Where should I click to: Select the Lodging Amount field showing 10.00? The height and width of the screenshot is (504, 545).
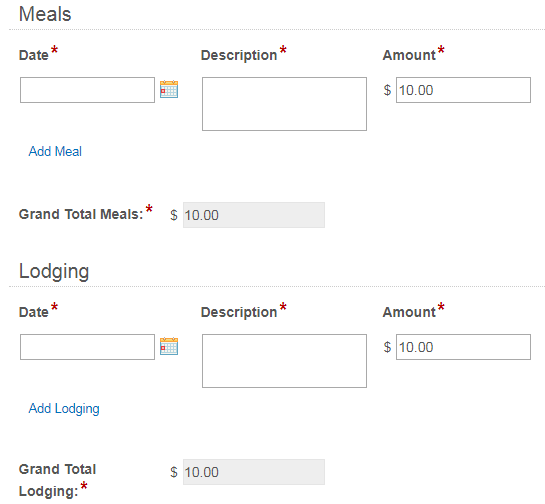(x=463, y=347)
